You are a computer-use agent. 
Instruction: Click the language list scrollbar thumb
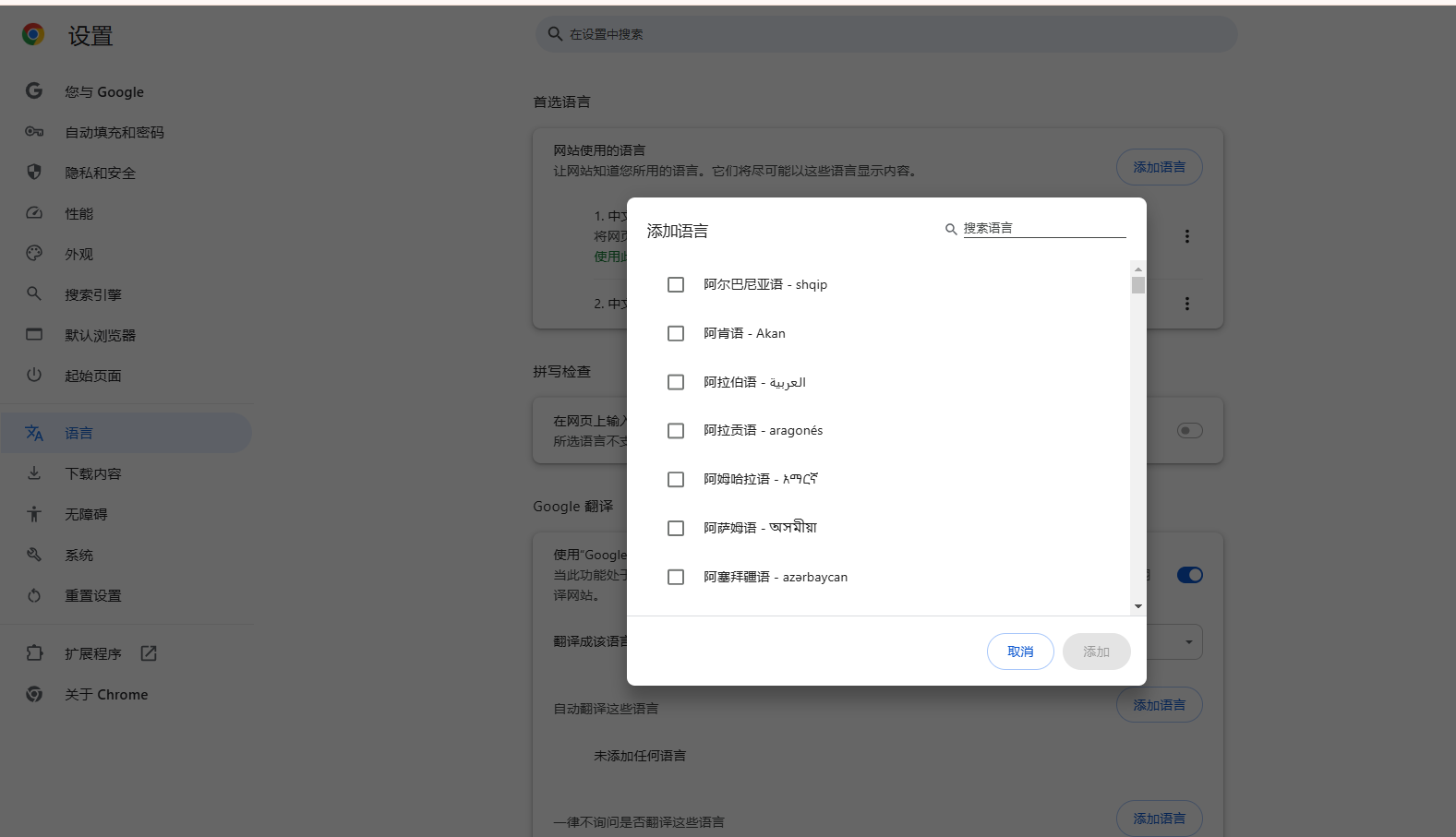click(1138, 284)
